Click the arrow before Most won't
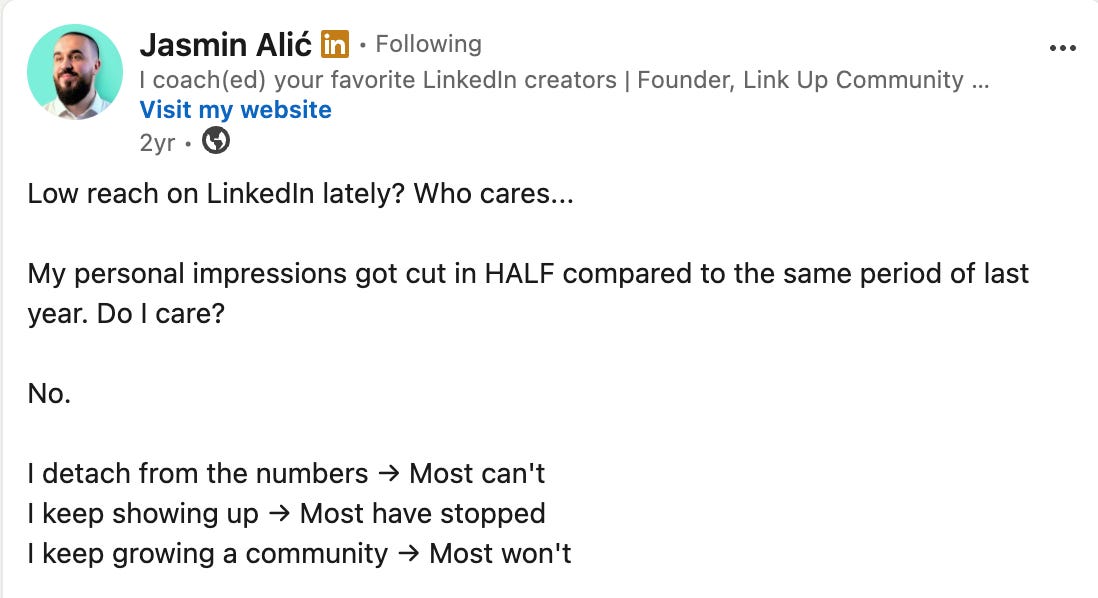Screen dimensions: 1098x598 coord(408,554)
